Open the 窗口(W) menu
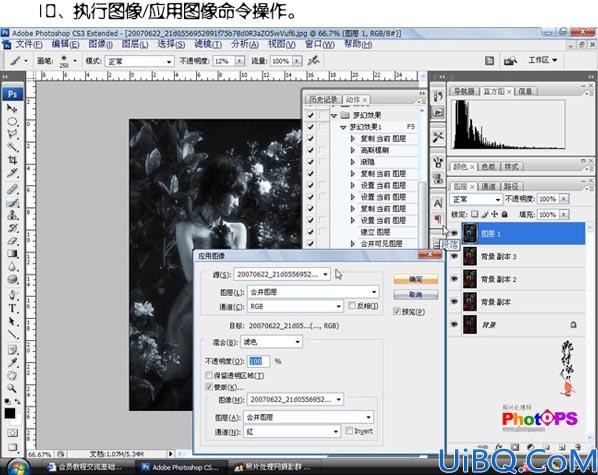Screen dimensions: 598x475 point(320,44)
